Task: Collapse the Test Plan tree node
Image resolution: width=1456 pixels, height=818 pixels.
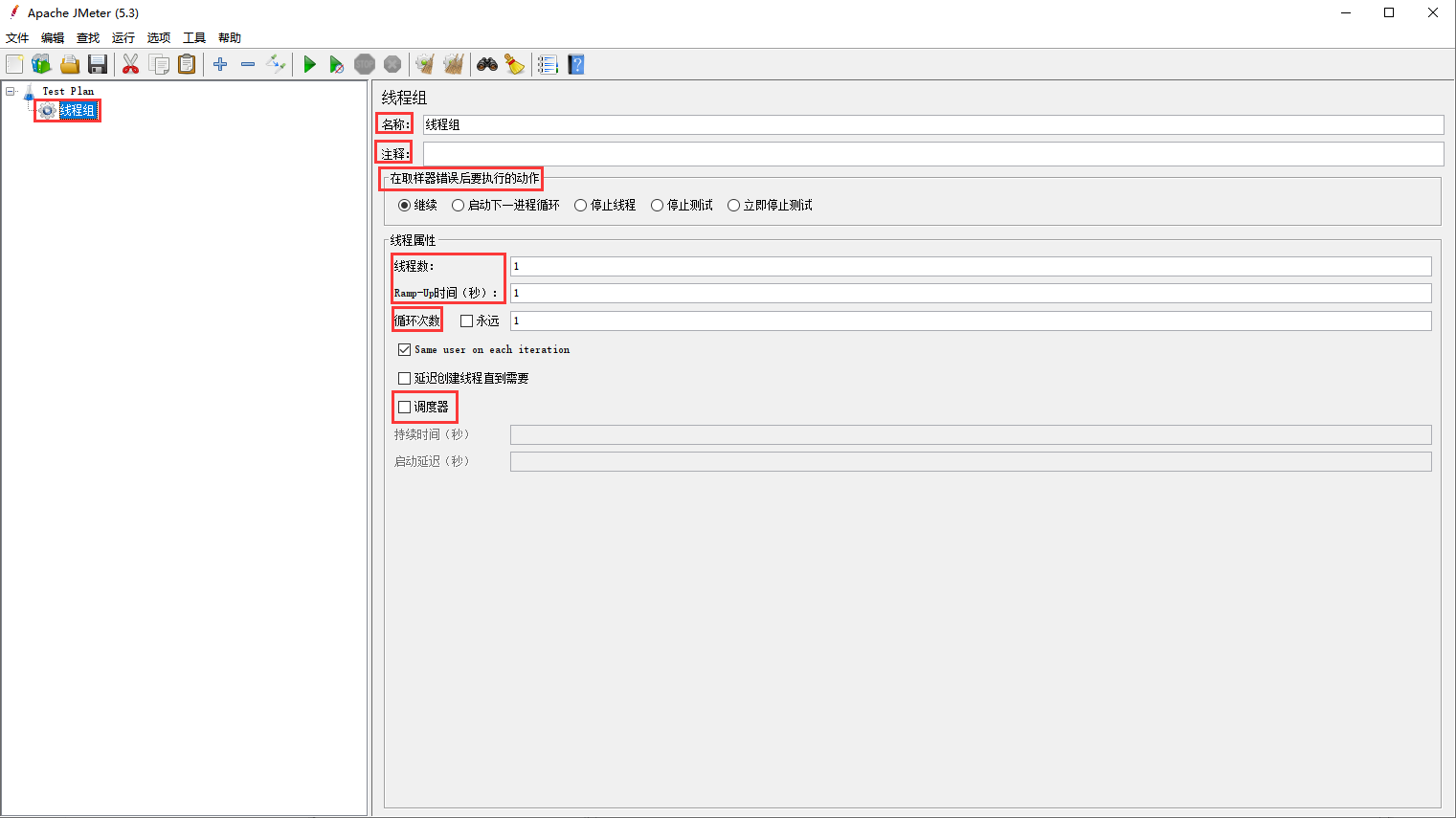Action: click(11, 92)
